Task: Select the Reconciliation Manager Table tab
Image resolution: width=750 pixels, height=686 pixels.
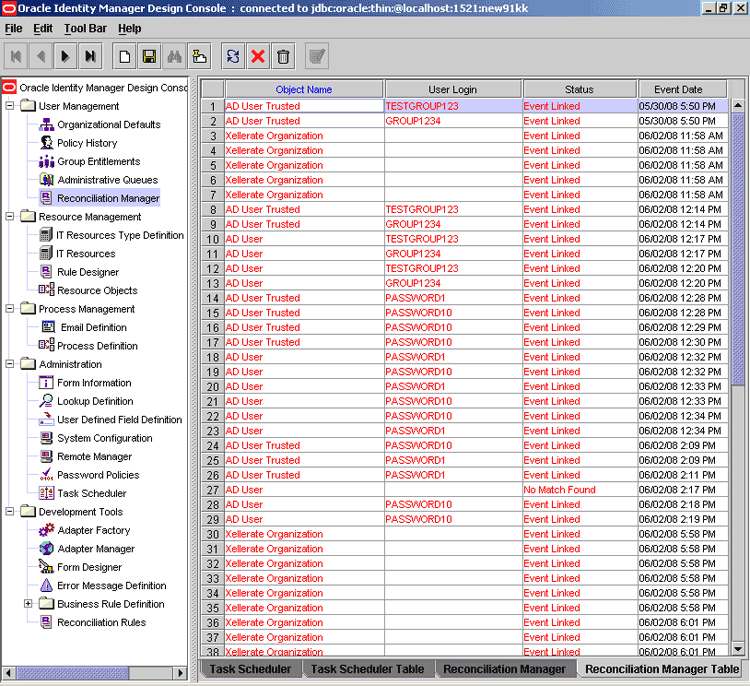Action: click(662, 669)
